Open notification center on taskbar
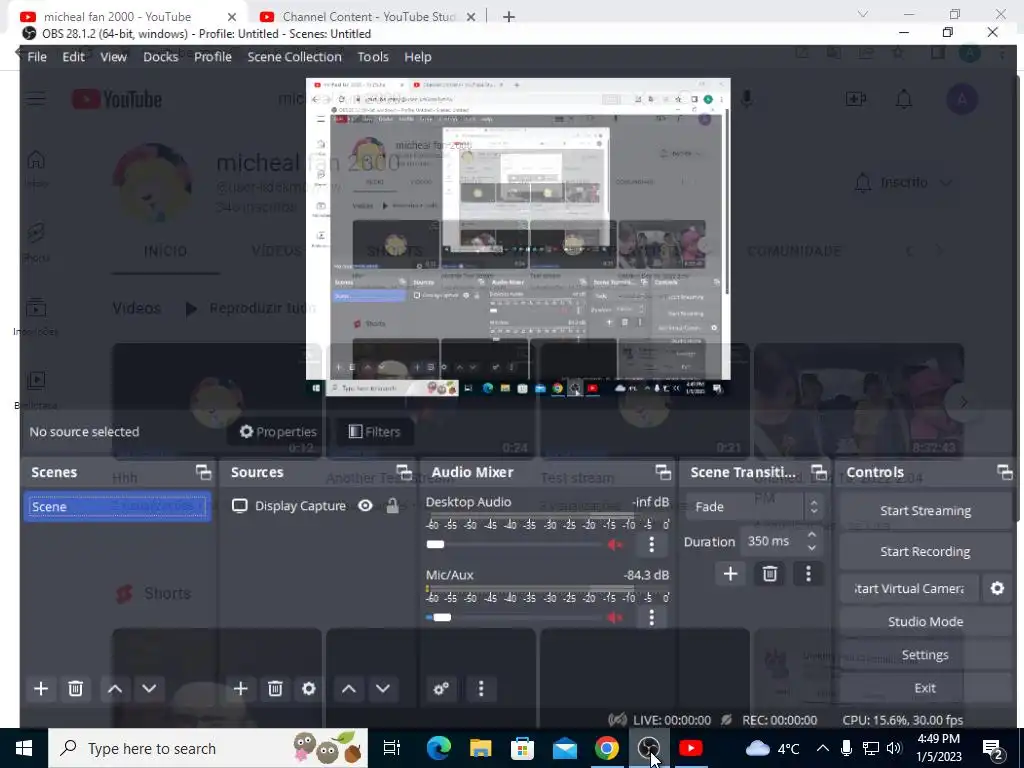Image resolution: width=1024 pixels, height=768 pixels. pos(992,748)
